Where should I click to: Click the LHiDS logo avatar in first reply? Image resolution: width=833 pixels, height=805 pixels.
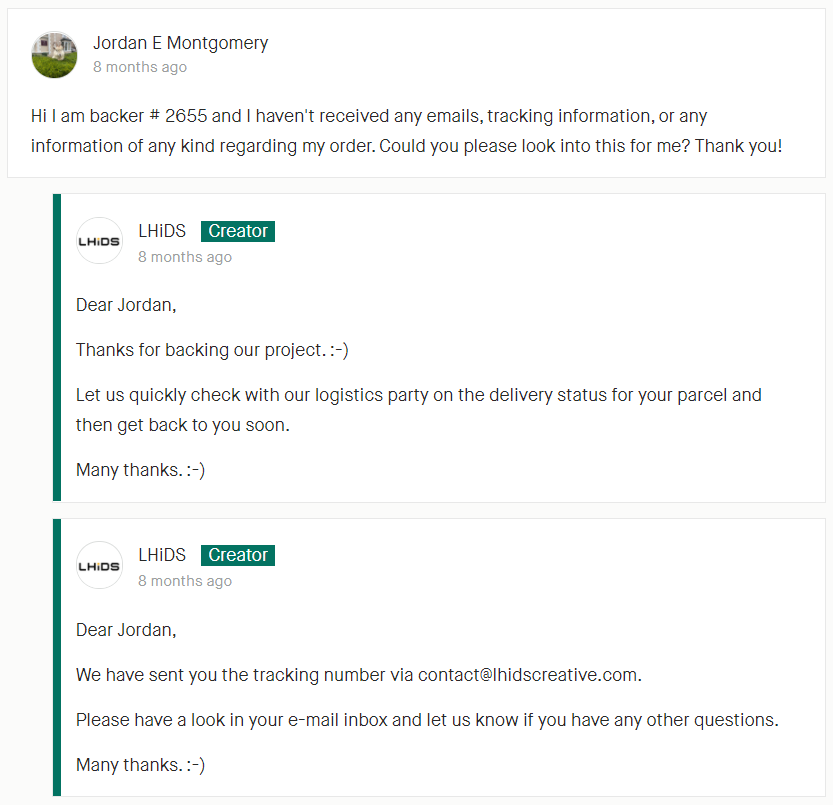(99, 241)
